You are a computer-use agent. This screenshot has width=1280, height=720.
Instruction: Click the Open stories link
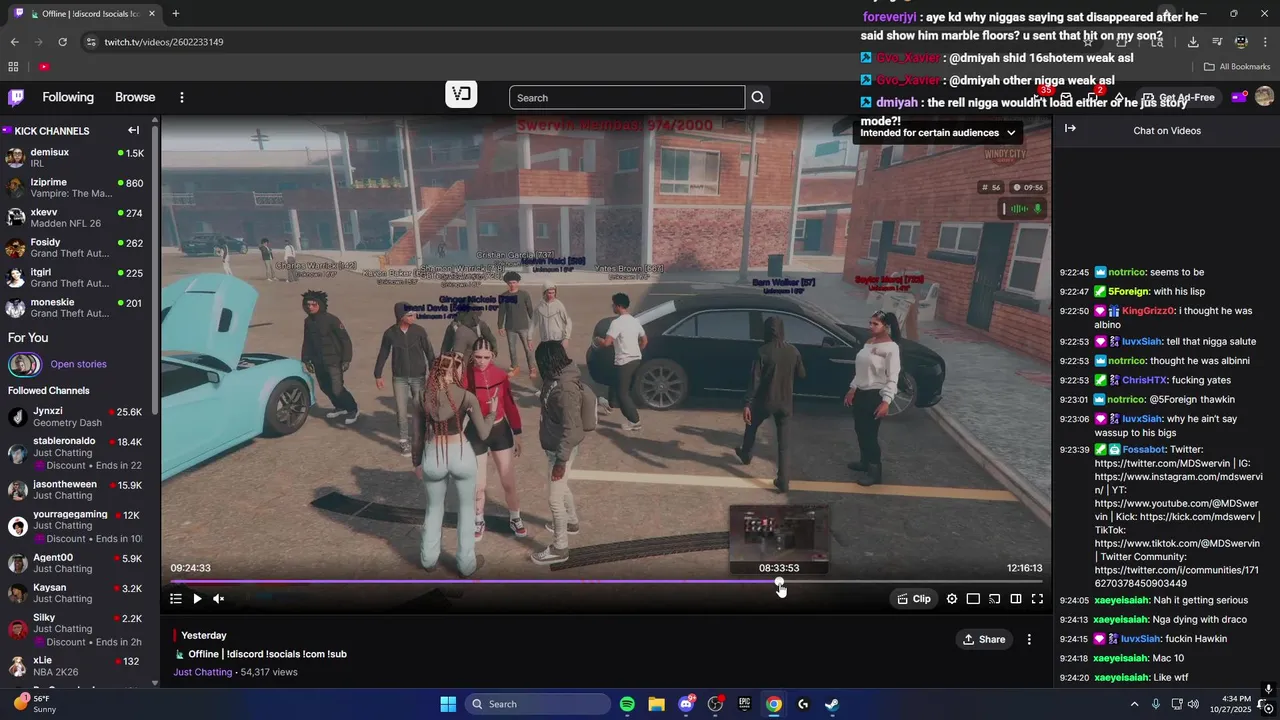(78, 364)
